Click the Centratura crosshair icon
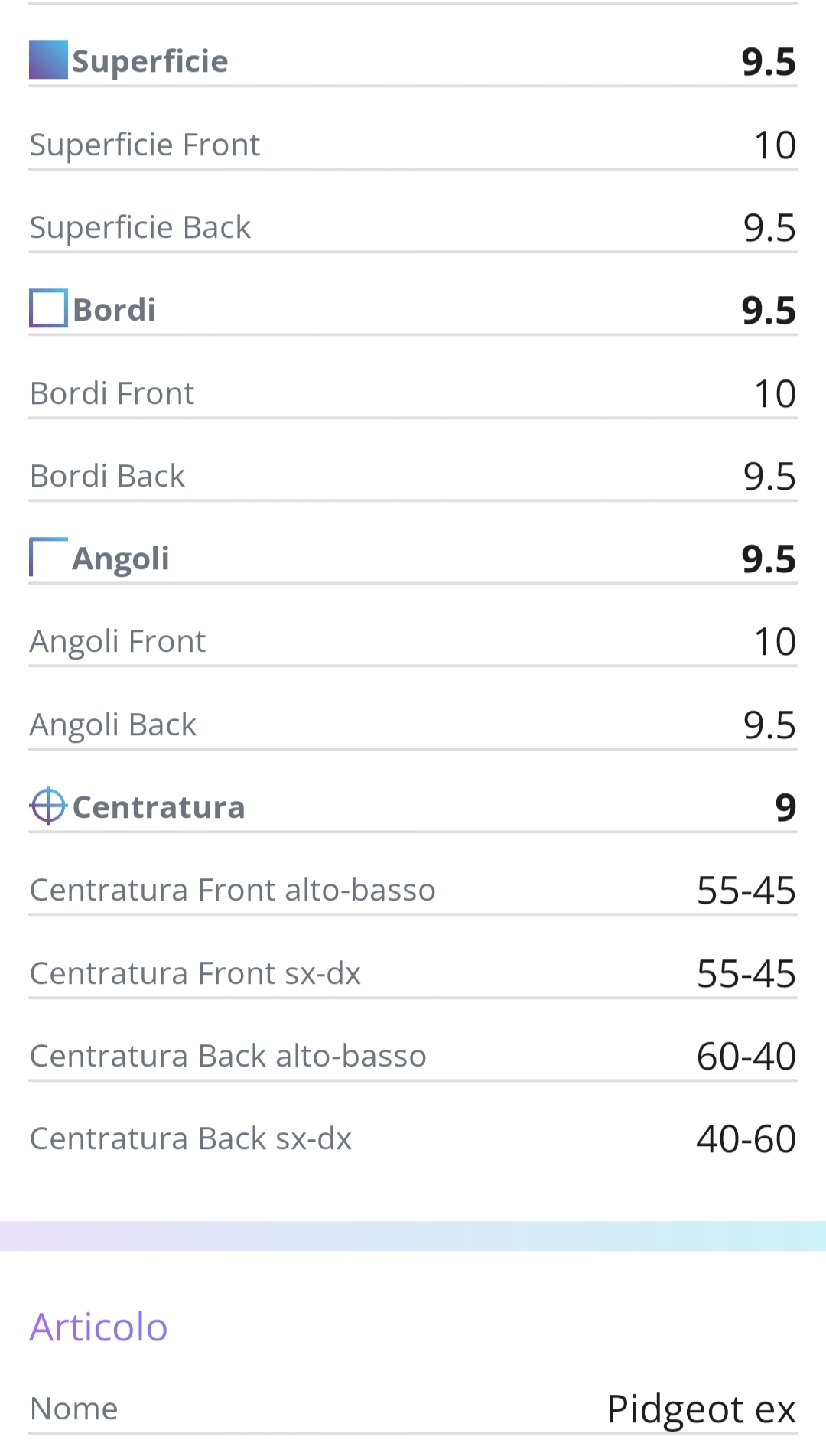Image resolution: width=826 pixels, height=1456 pixels. 48,806
